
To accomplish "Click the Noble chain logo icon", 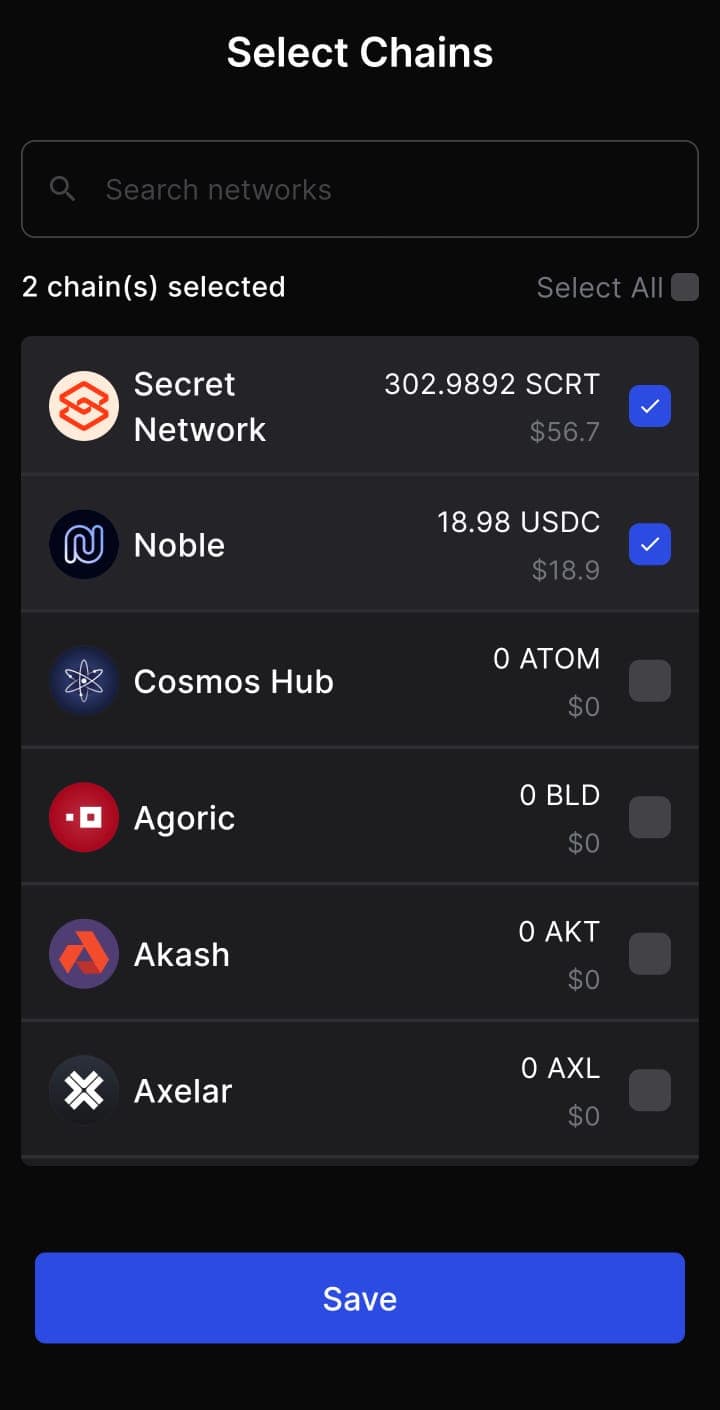I will point(84,544).
